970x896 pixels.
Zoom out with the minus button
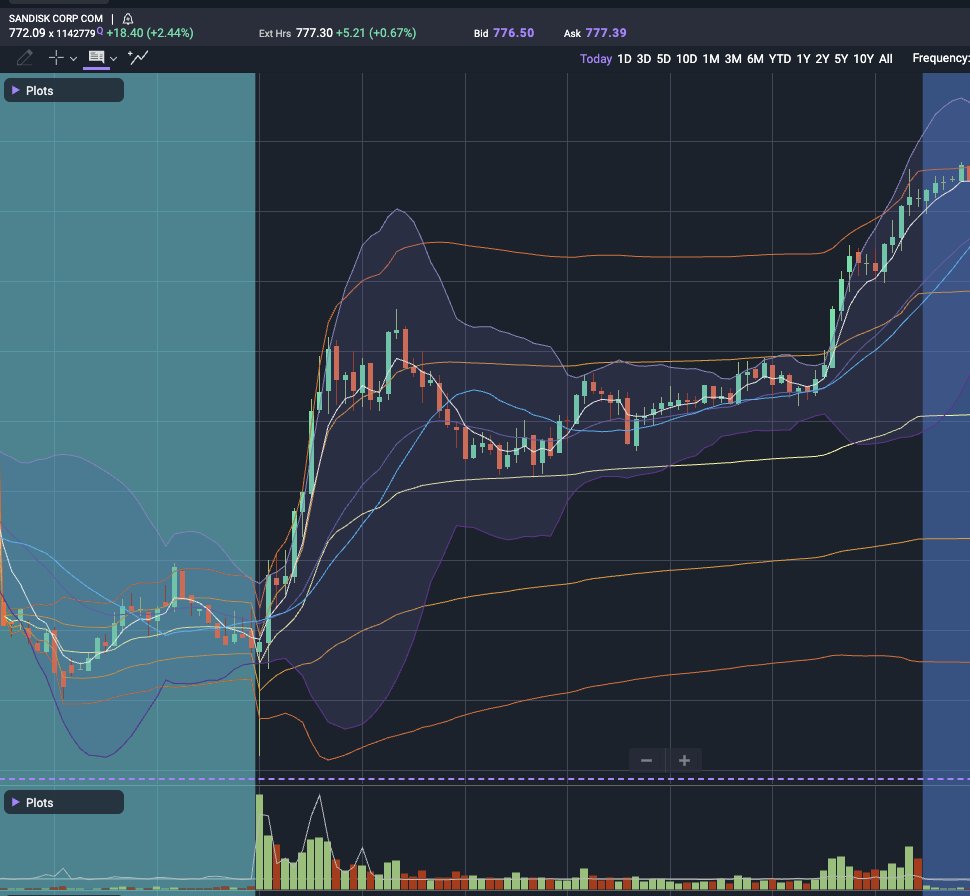click(646, 760)
